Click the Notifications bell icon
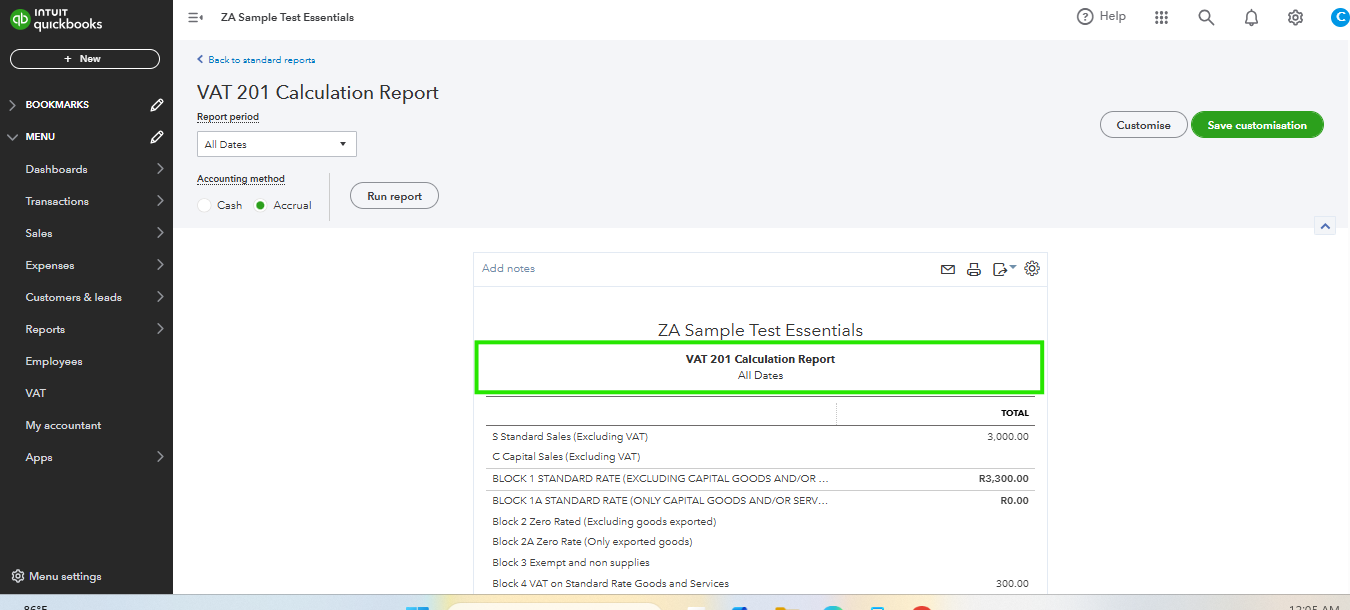The height and width of the screenshot is (610, 1350). click(x=1251, y=17)
